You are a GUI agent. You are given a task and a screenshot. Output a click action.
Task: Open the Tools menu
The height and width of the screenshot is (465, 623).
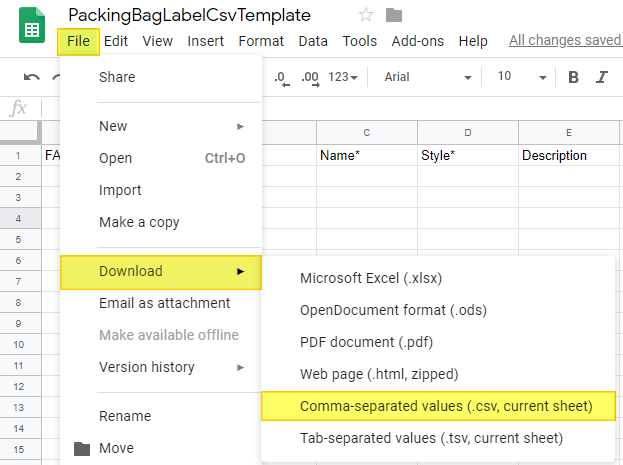(x=360, y=41)
